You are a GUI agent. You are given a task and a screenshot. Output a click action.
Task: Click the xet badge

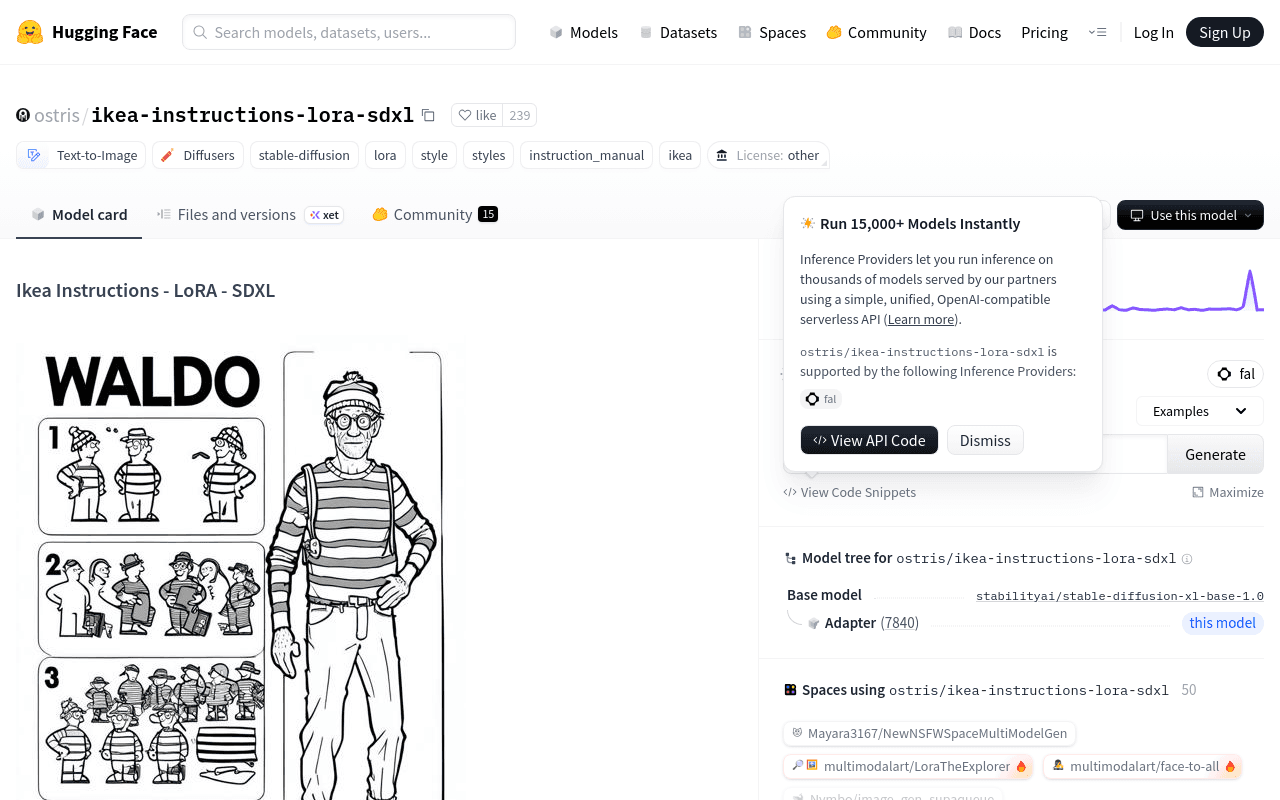(324, 215)
